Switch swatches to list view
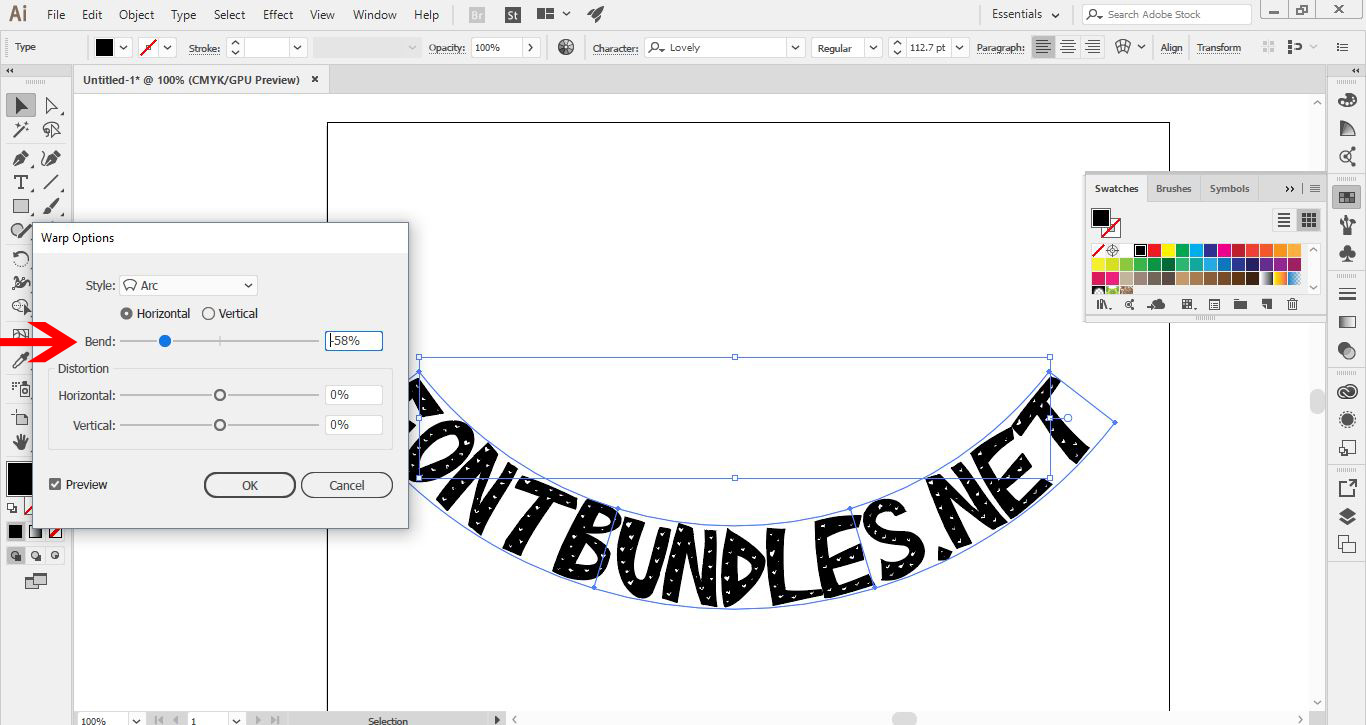Viewport: 1366px width, 725px height. coord(1284,220)
